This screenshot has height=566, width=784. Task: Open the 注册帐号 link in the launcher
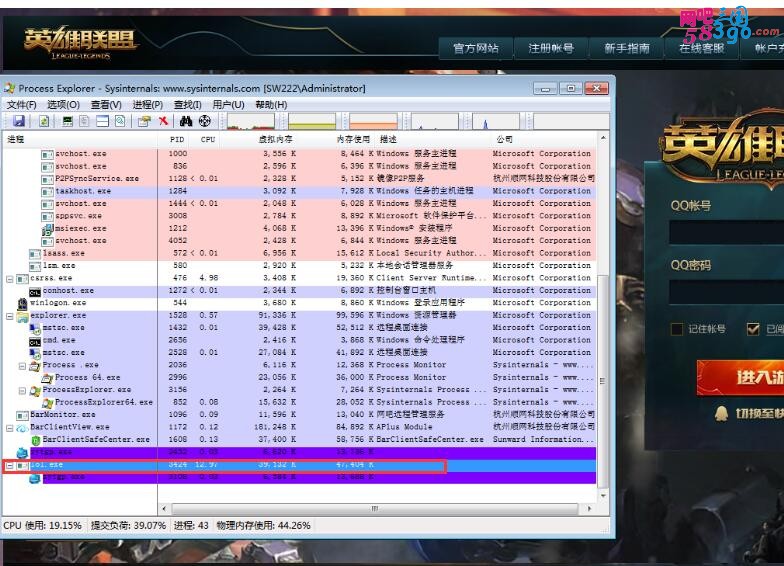coord(551,48)
